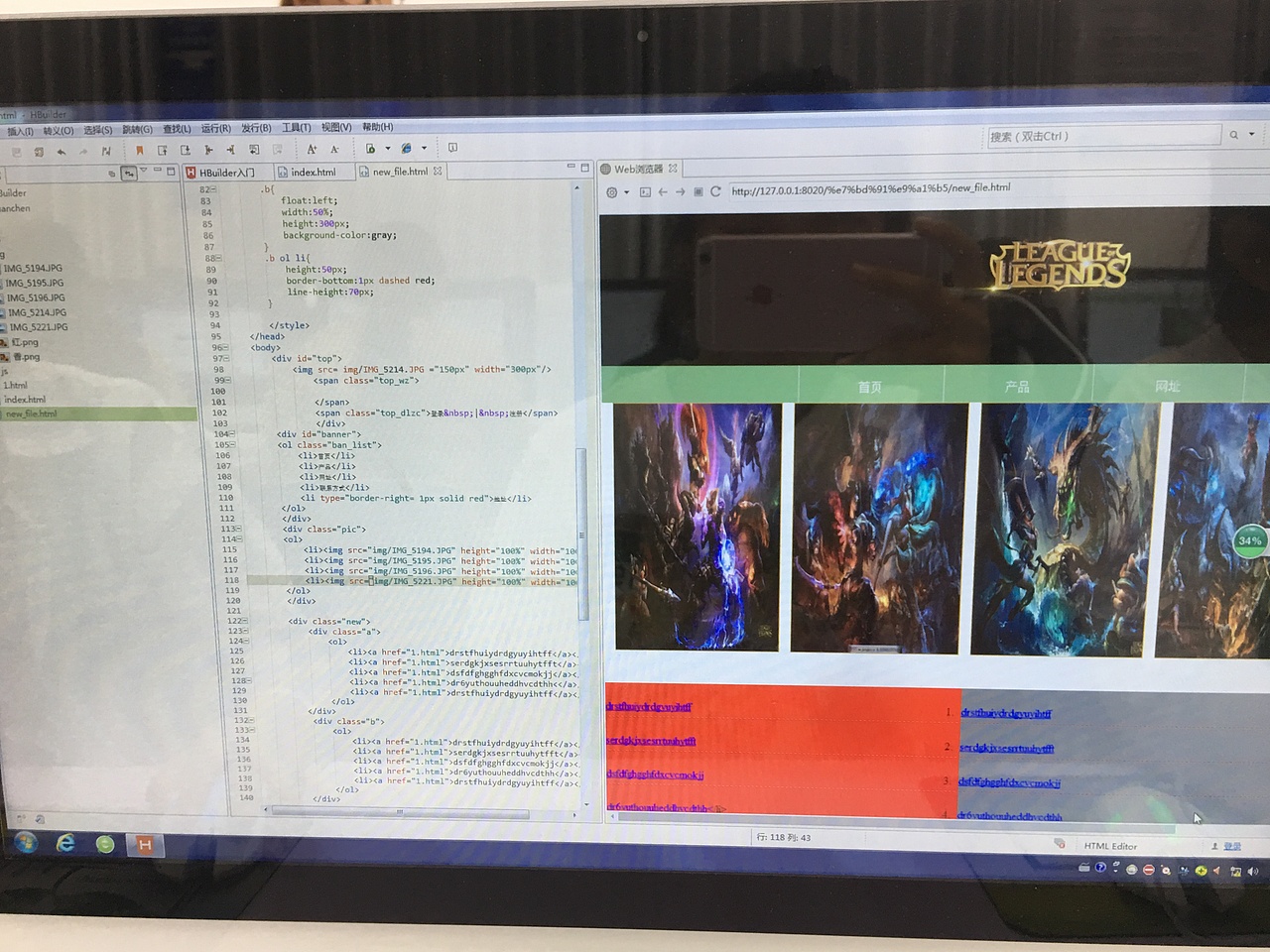Screen dimensions: 1270x952
Task: Click line 118 in the code editor
Action: (x=412, y=581)
